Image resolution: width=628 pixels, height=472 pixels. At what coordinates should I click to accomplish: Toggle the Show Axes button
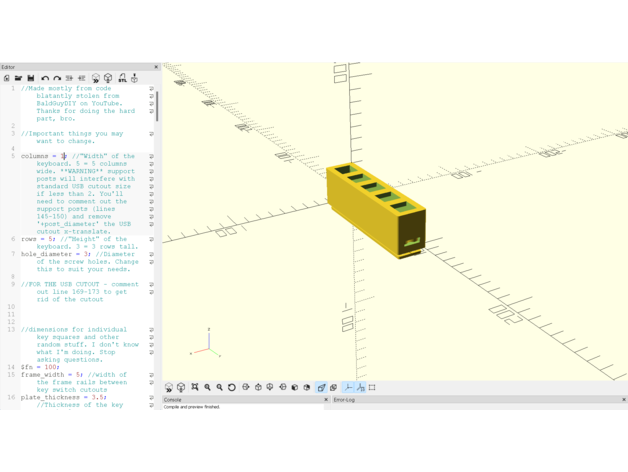[347, 387]
